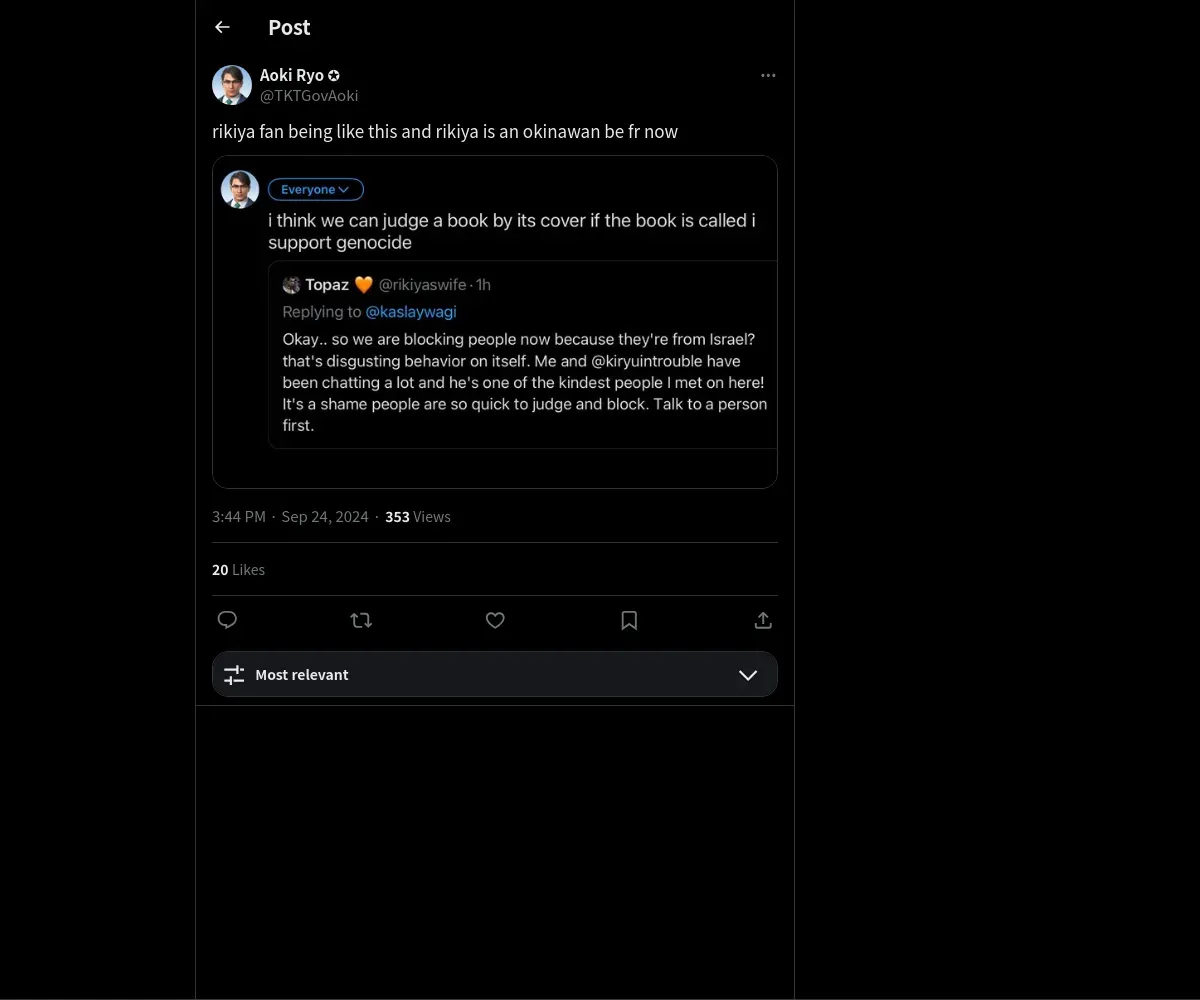Viewport: 1200px width, 1000px height.
Task: Open Aoki Ryo's profile picture
Action: tap(232, 85)
